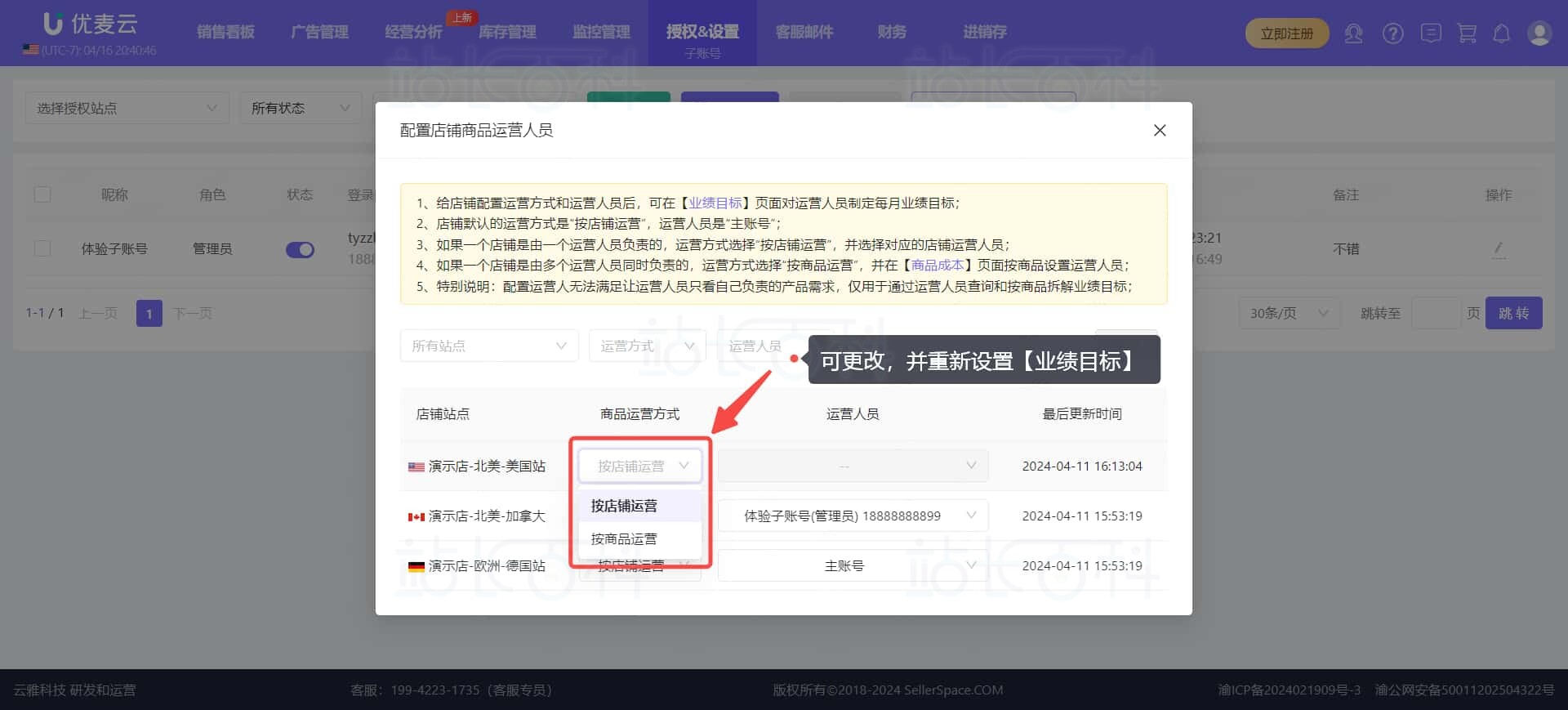Check the select-all checkbox in table header

tap(42, 194)
